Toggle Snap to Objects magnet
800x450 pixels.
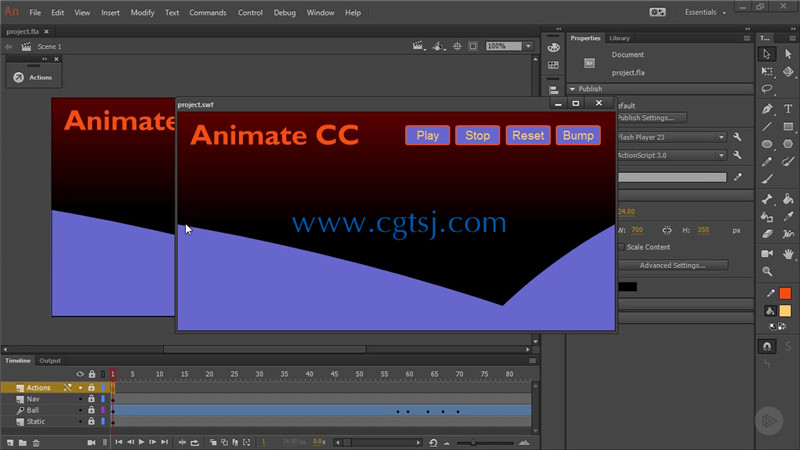click(767, 346)
